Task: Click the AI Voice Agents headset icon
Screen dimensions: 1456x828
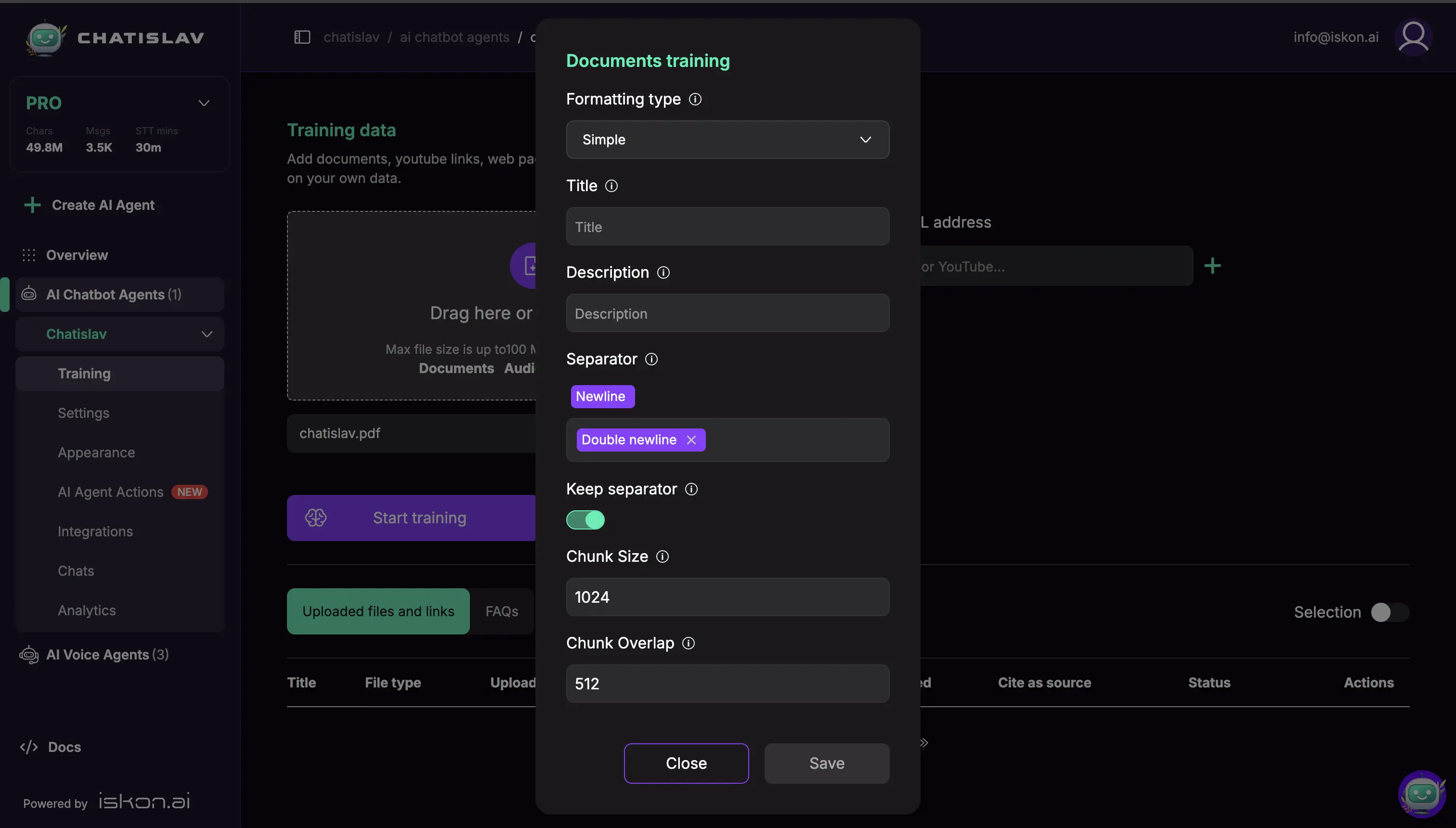Action: coord(28,655)
